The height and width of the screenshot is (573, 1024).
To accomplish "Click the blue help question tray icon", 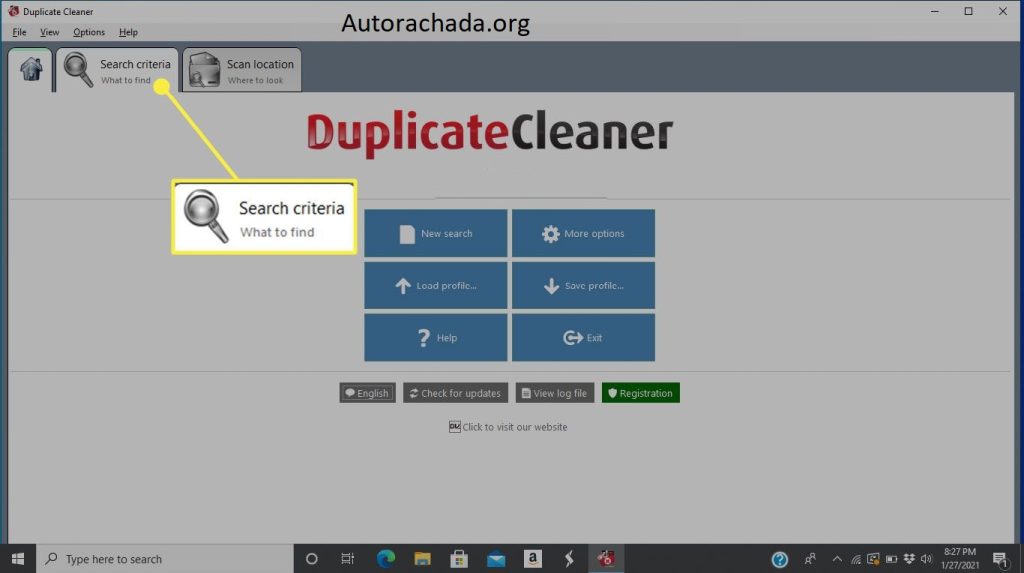I will point(779,559).
